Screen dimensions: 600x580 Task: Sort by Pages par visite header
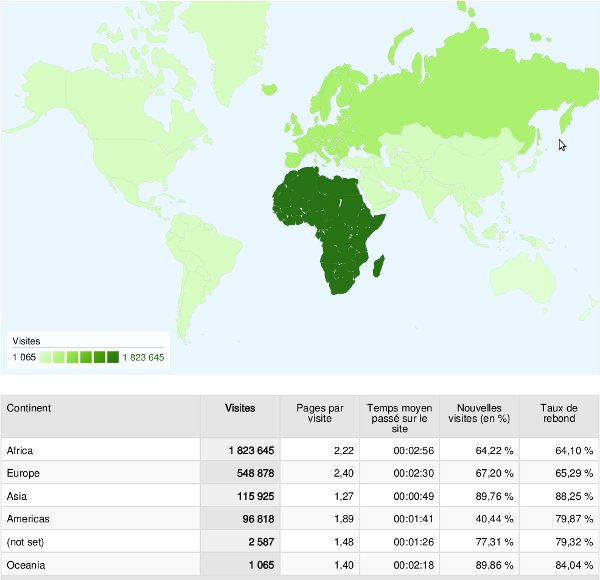[x=320, y=414]
